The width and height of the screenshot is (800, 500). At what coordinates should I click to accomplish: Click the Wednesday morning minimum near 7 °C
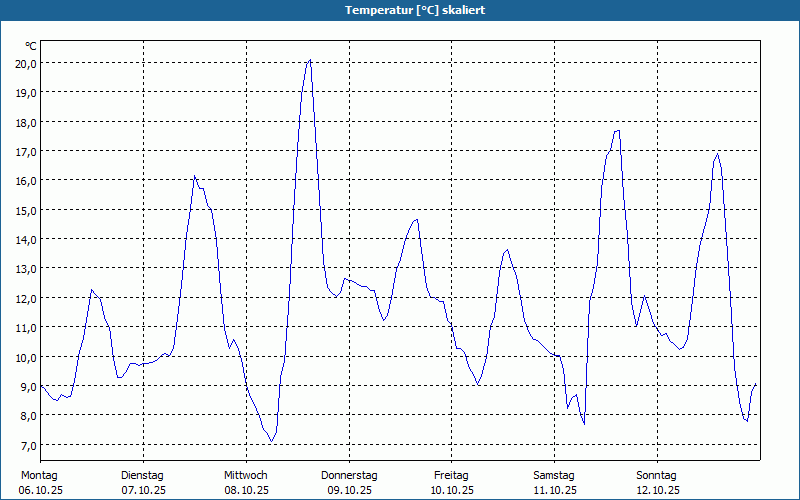point(272,441)
